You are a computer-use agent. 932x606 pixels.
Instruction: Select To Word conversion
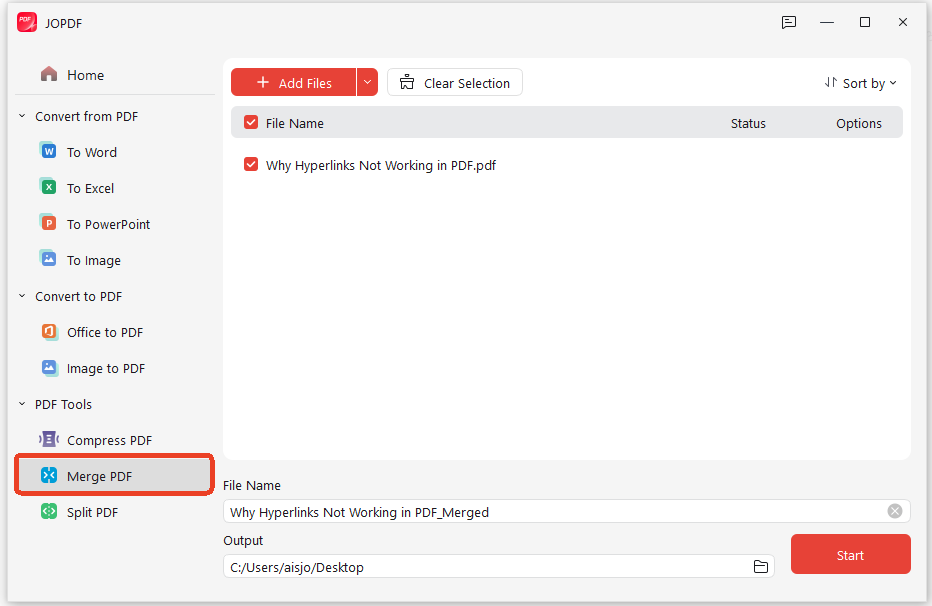(x=115, y=152)
